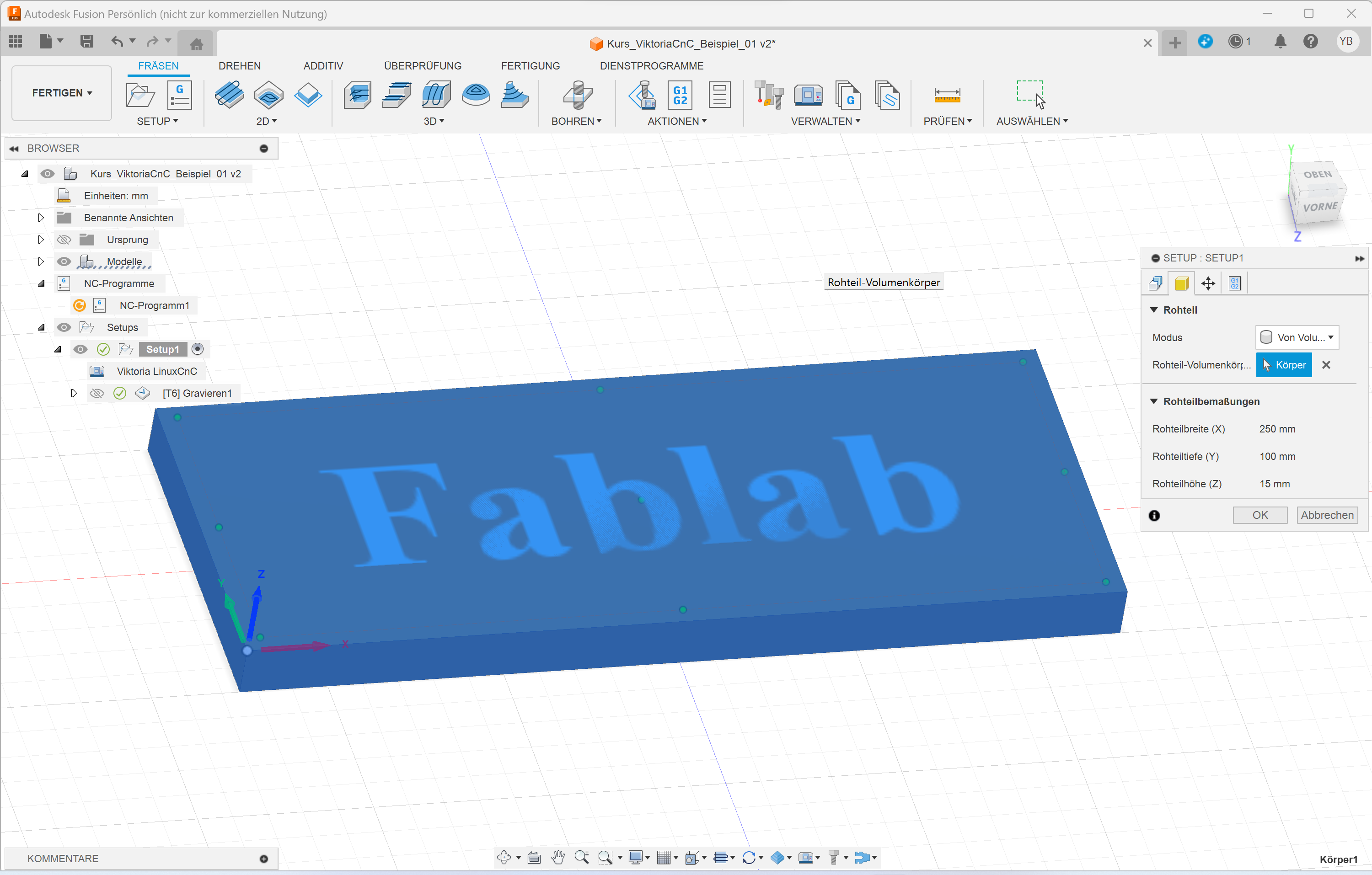
Task: Click the New Setup folder icon
Action: 140,95
